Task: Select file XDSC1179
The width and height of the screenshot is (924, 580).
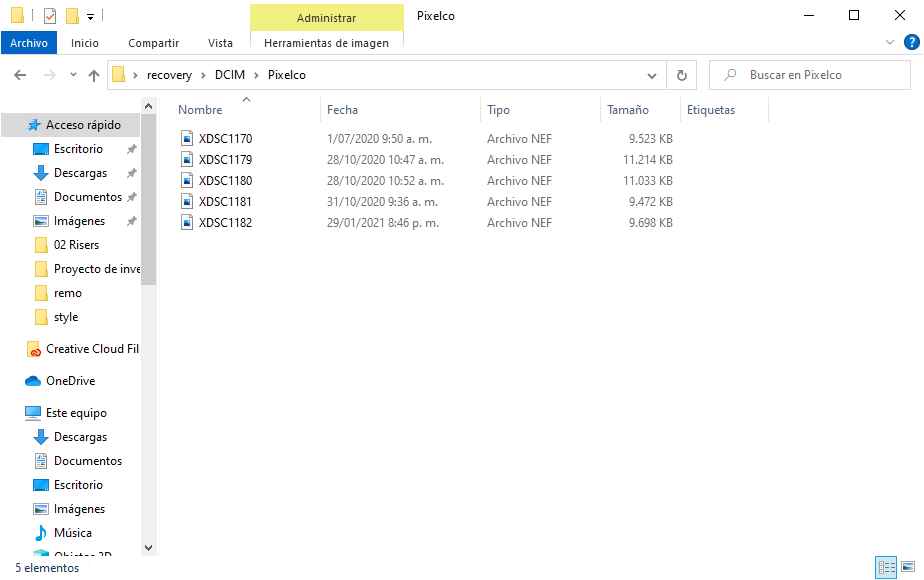Action: (226, 160)
